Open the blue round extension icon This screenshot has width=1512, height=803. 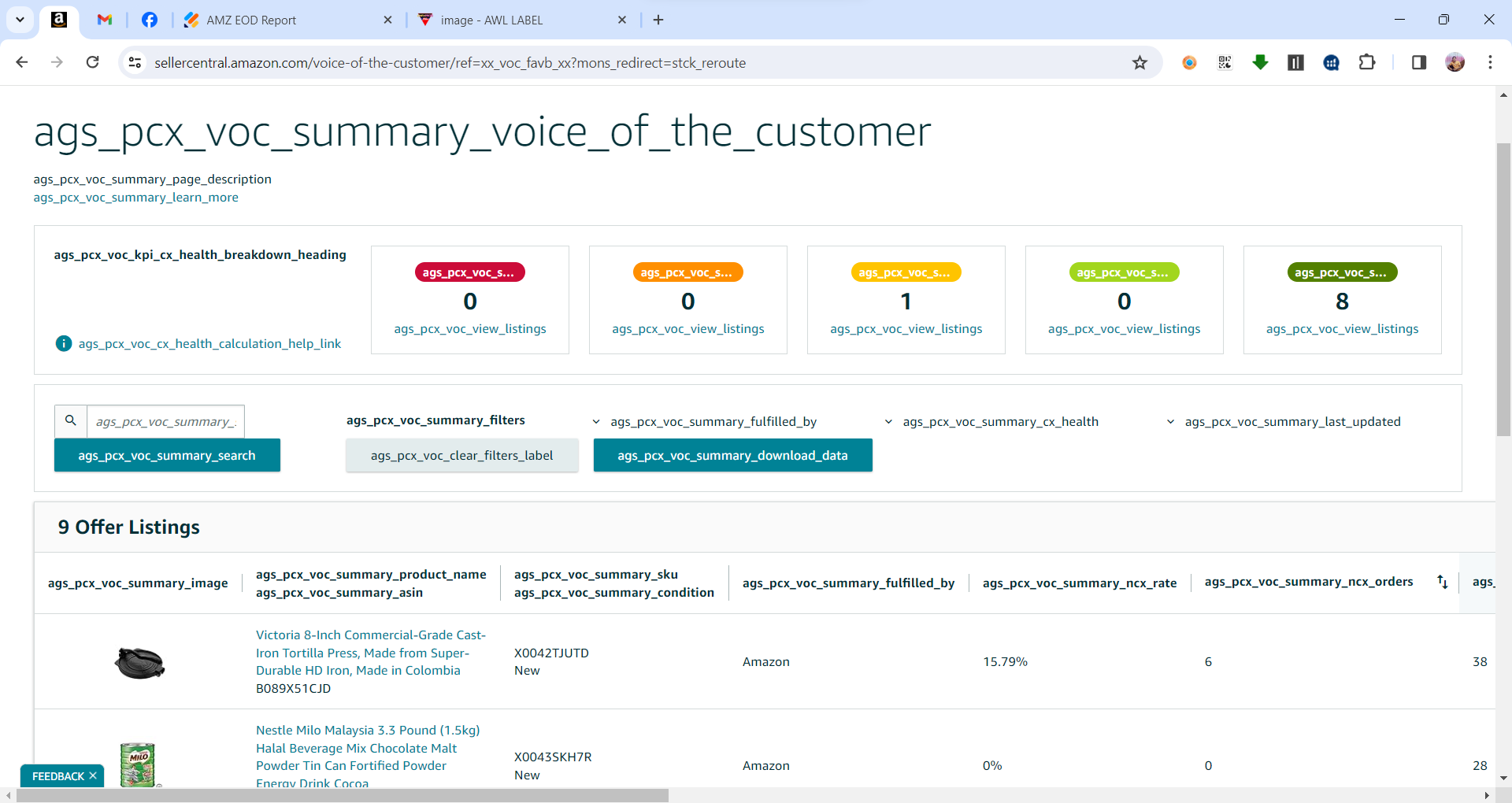click(1332, 62)
